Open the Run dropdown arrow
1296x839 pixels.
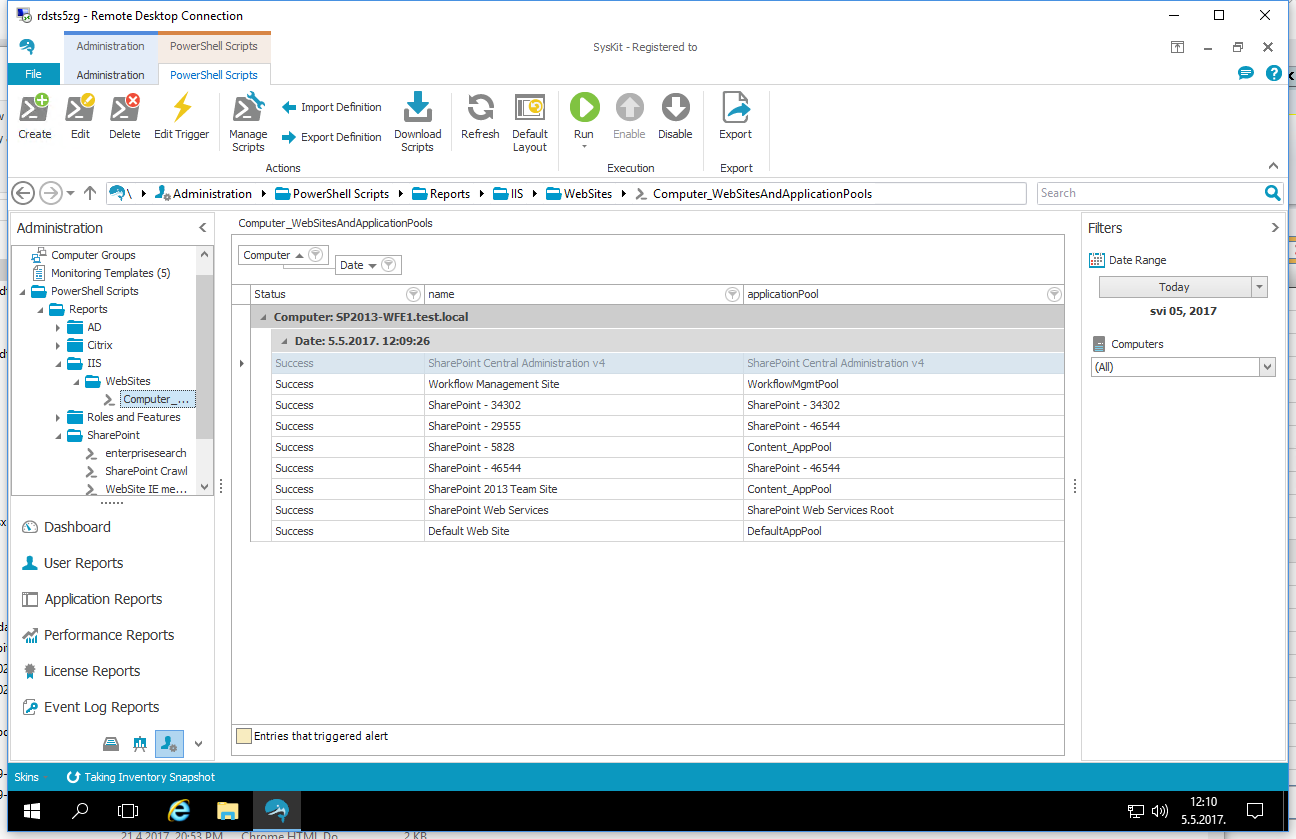point(584,147)
